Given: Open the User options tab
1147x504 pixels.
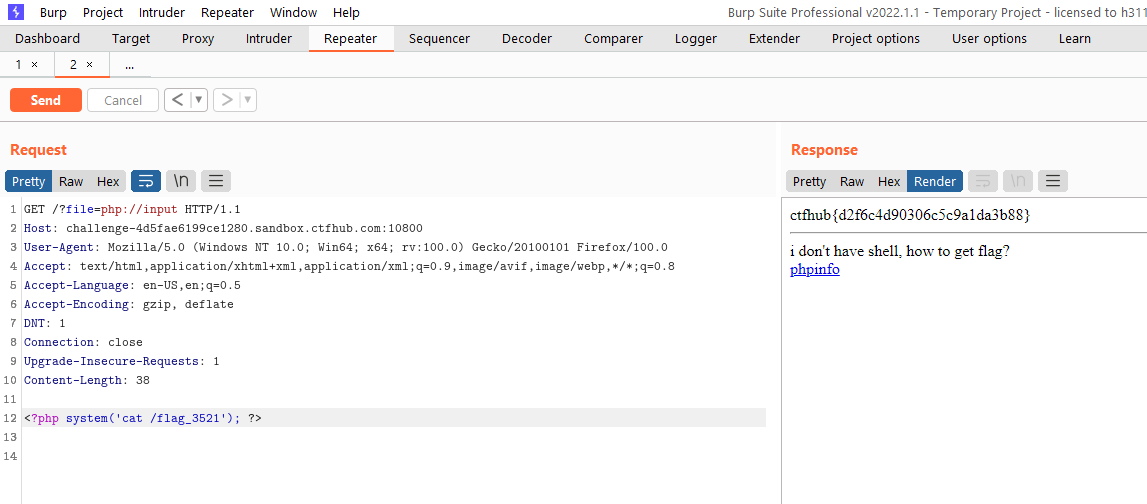Looking at the screenshot, I should click(989, 39).
